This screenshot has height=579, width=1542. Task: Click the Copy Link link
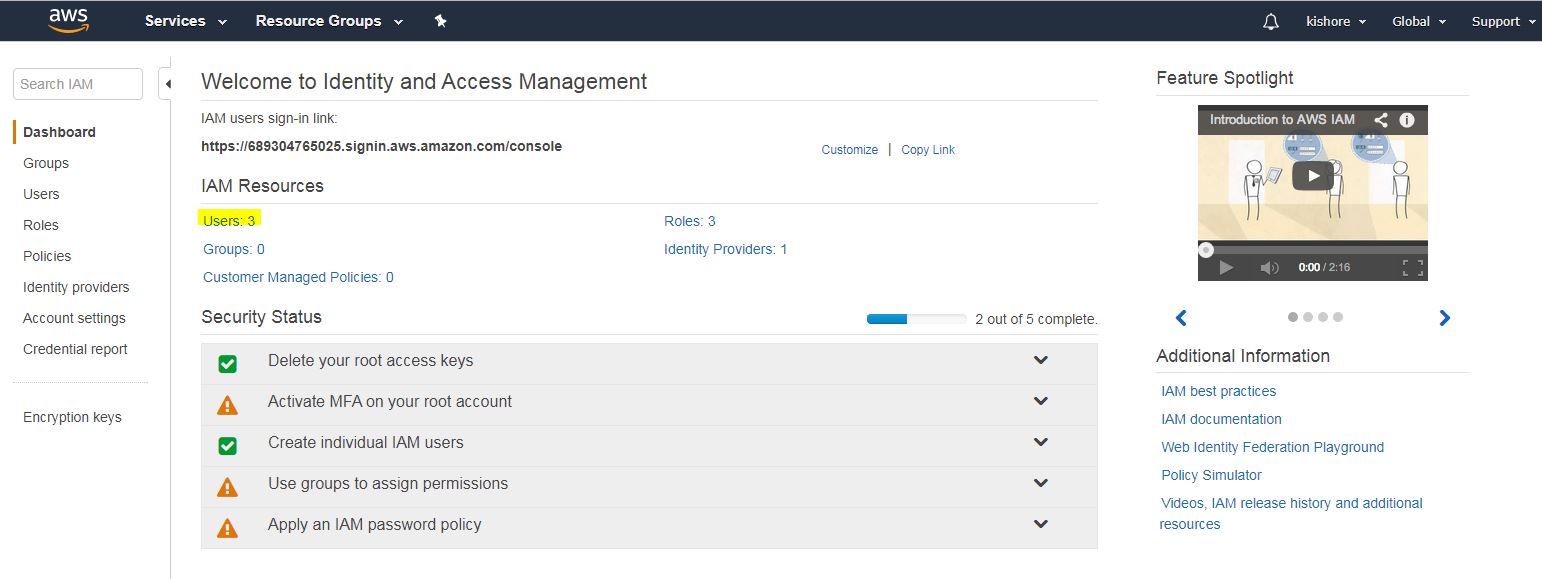point(927,150)
